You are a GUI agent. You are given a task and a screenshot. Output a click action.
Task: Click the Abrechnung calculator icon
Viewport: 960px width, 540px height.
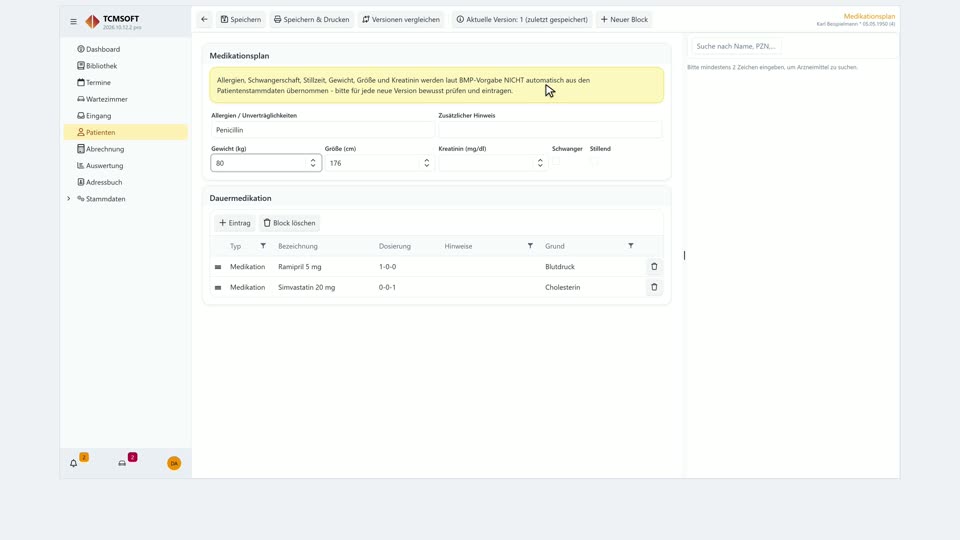point(81,149)
